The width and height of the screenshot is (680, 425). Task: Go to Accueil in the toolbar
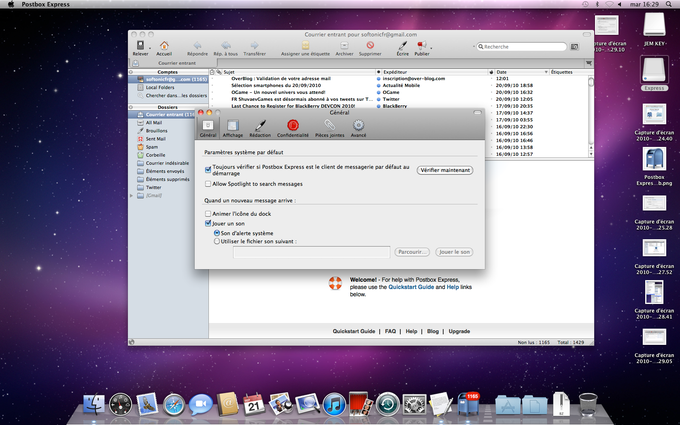(164, 46)
